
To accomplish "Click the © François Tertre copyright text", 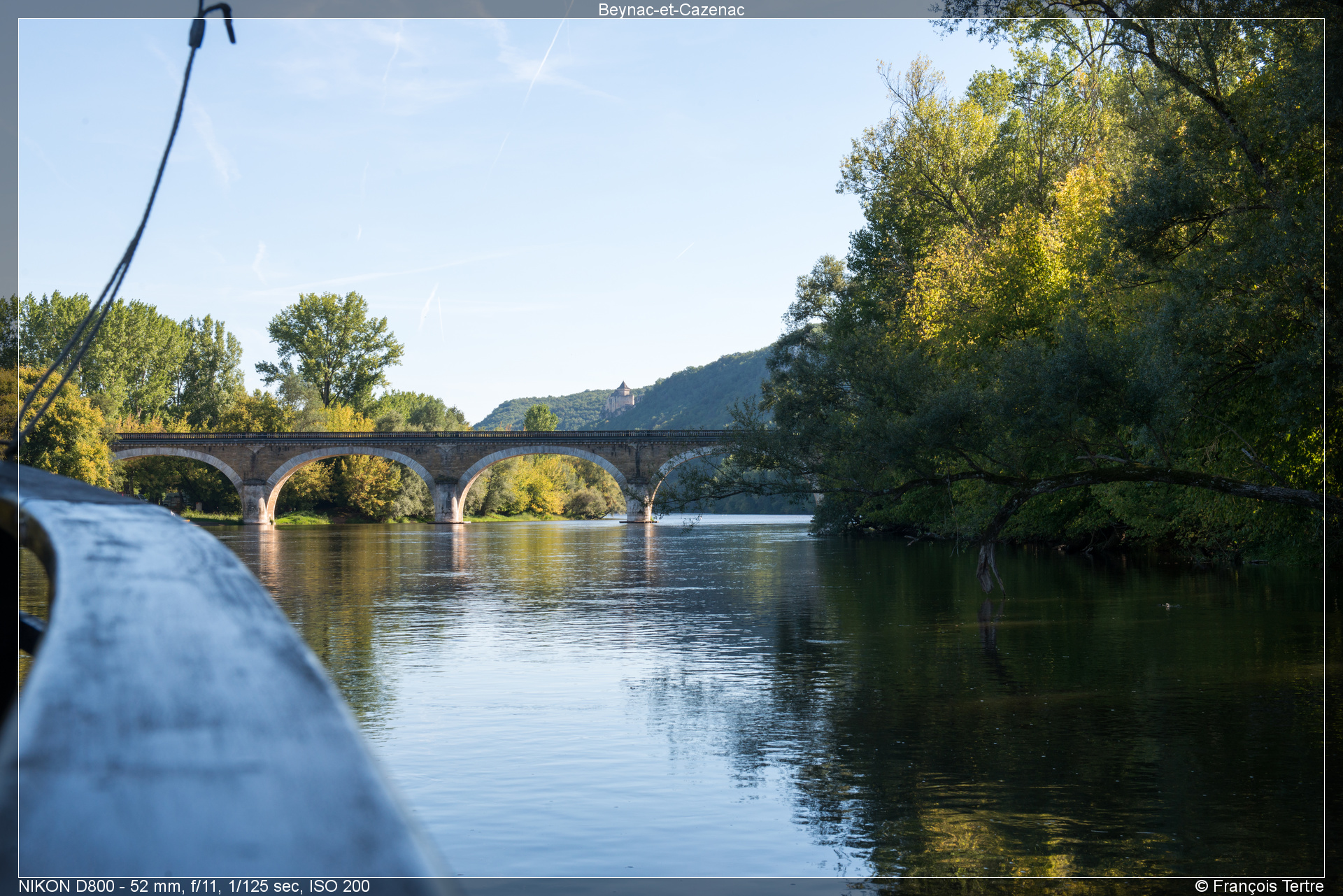I will [x=1259, y=886].
